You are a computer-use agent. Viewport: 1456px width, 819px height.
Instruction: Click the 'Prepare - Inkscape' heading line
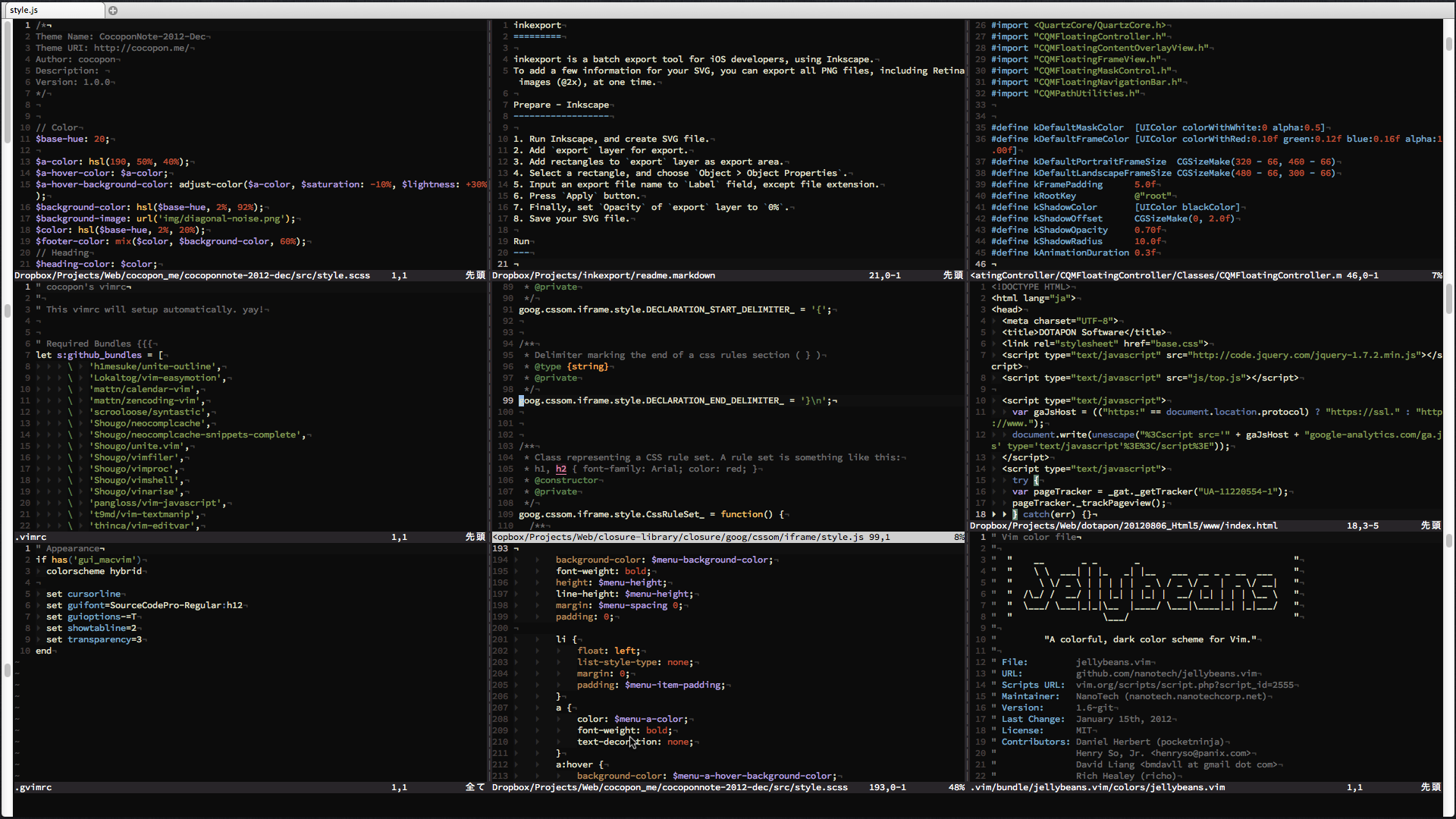pyautogui.click(x=561, y=105)
